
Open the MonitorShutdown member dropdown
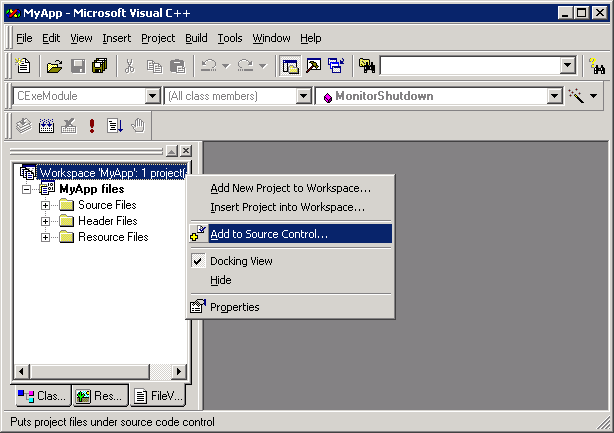click(554, 96)
